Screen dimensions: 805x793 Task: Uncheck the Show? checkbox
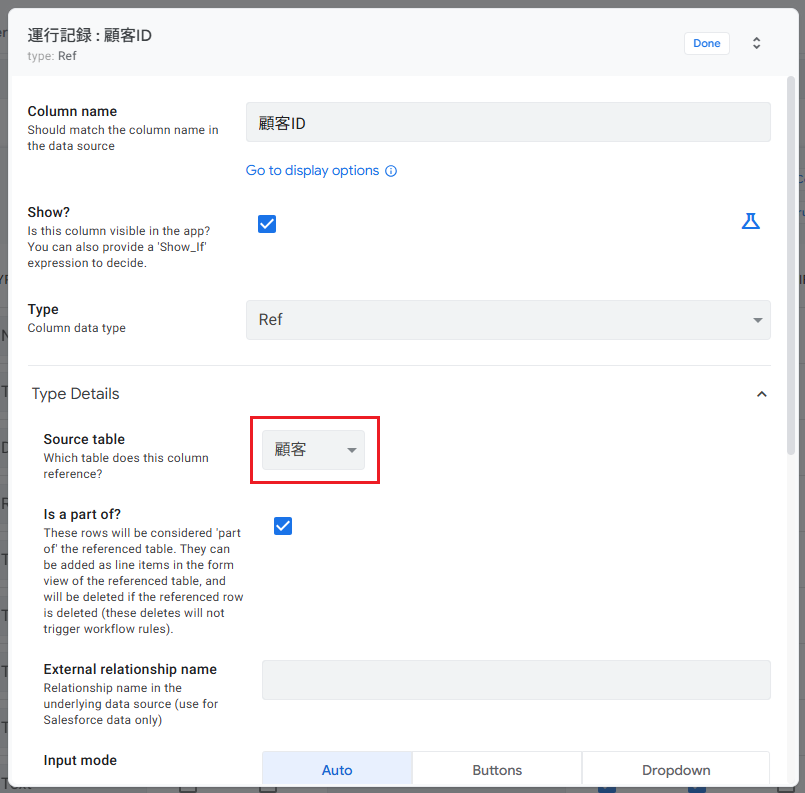pyautogui.click(x=267, y=224)
